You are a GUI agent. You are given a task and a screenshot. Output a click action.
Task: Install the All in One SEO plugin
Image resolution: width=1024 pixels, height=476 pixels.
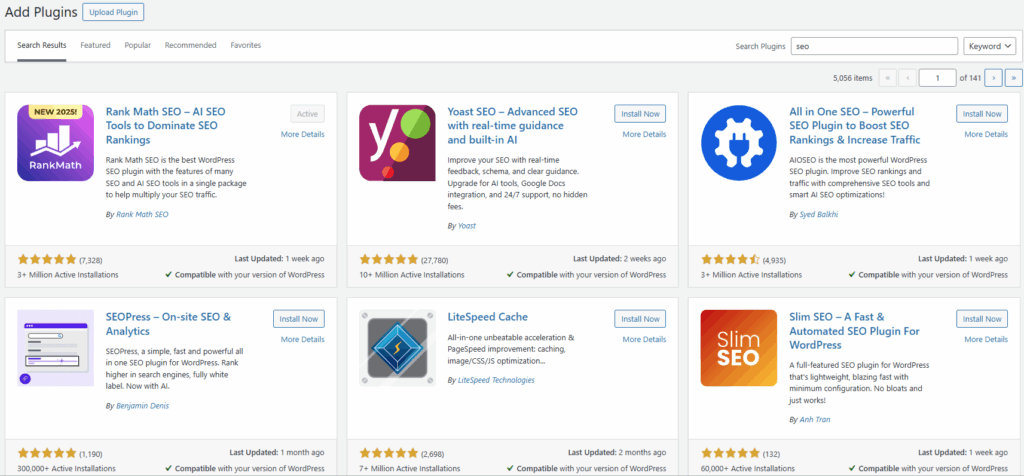982,114
